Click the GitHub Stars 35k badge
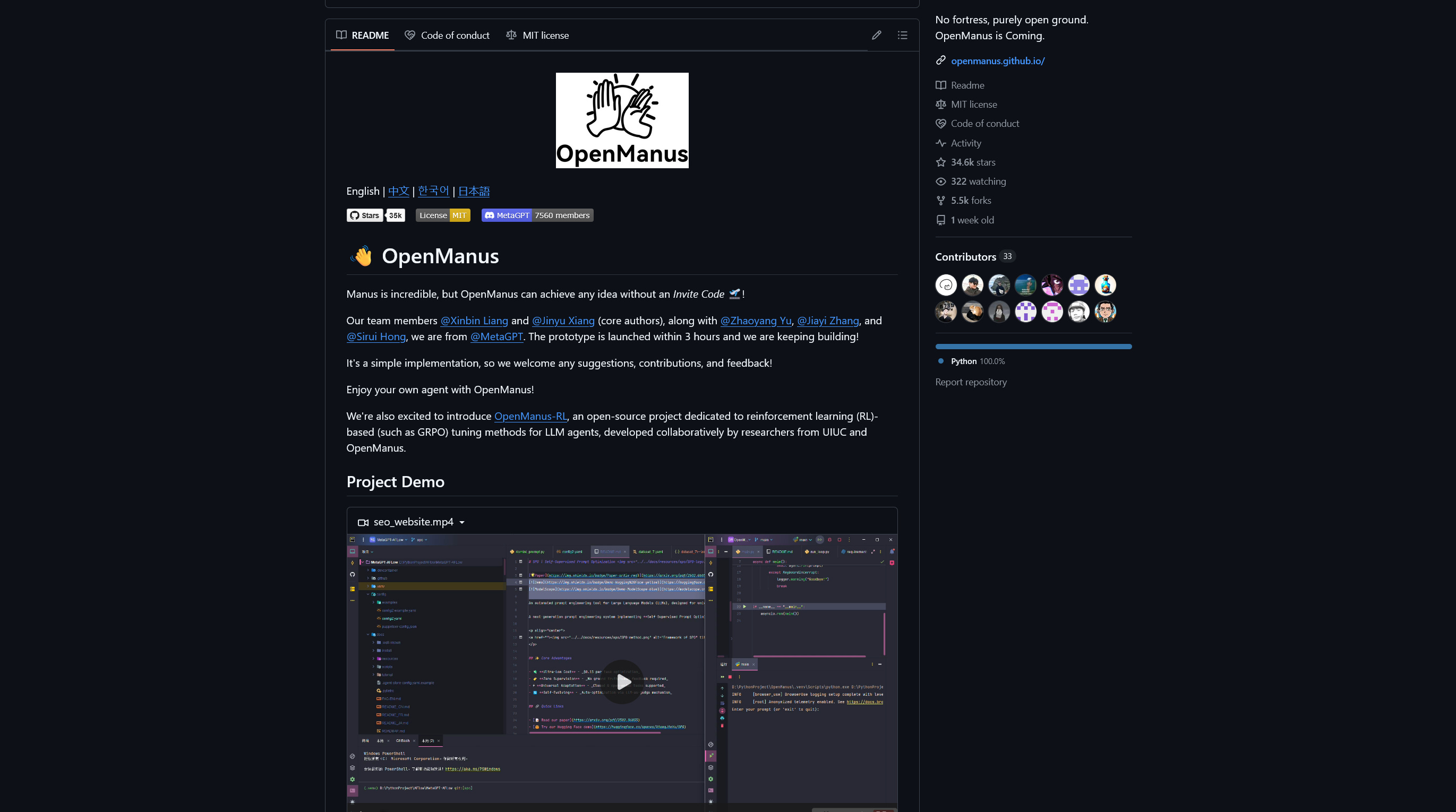This screenshot has width=1456, height=812. click(375, 215)
